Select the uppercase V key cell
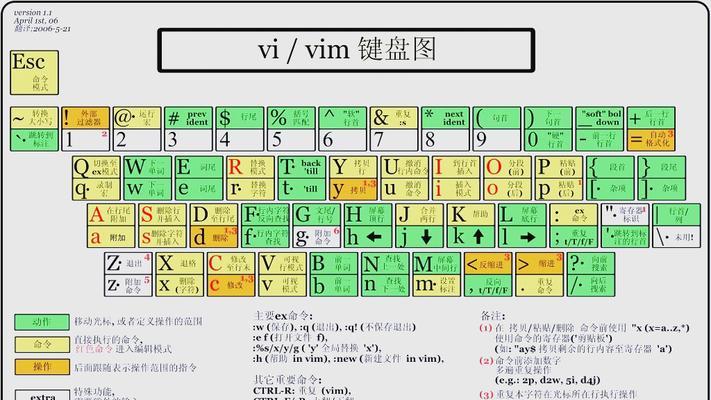Screen dimensions: 711x400 point(282,263)
